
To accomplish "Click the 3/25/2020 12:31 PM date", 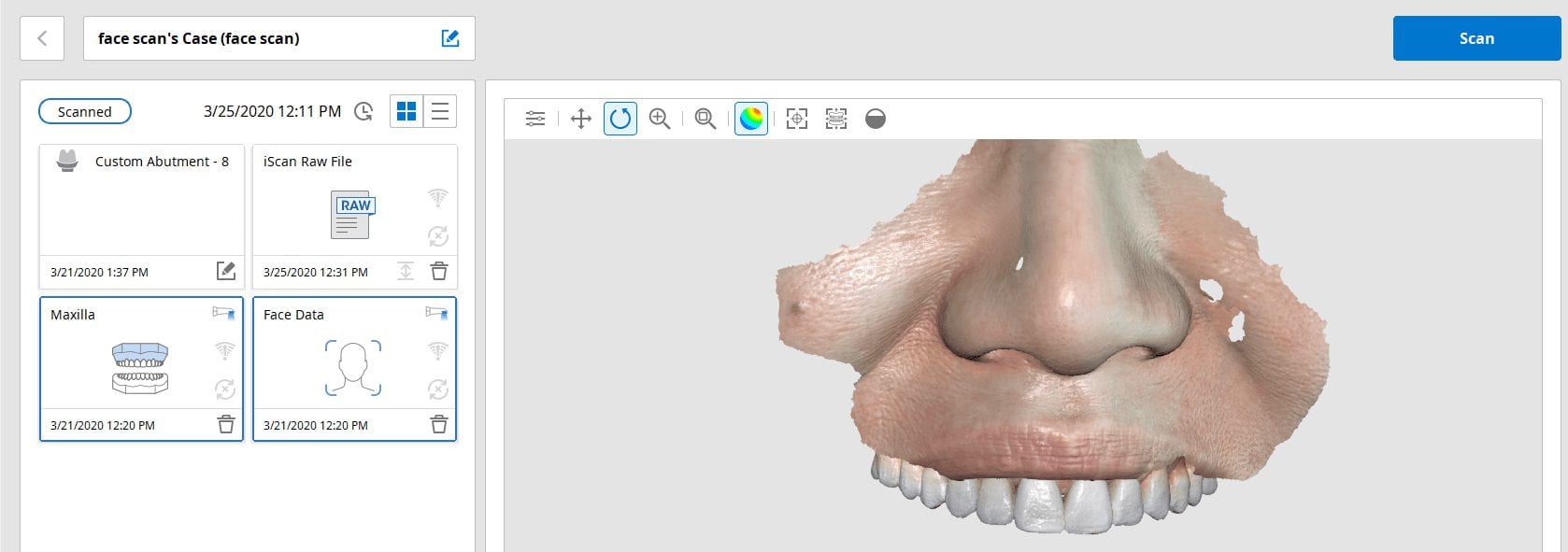I will click(316, 272).
